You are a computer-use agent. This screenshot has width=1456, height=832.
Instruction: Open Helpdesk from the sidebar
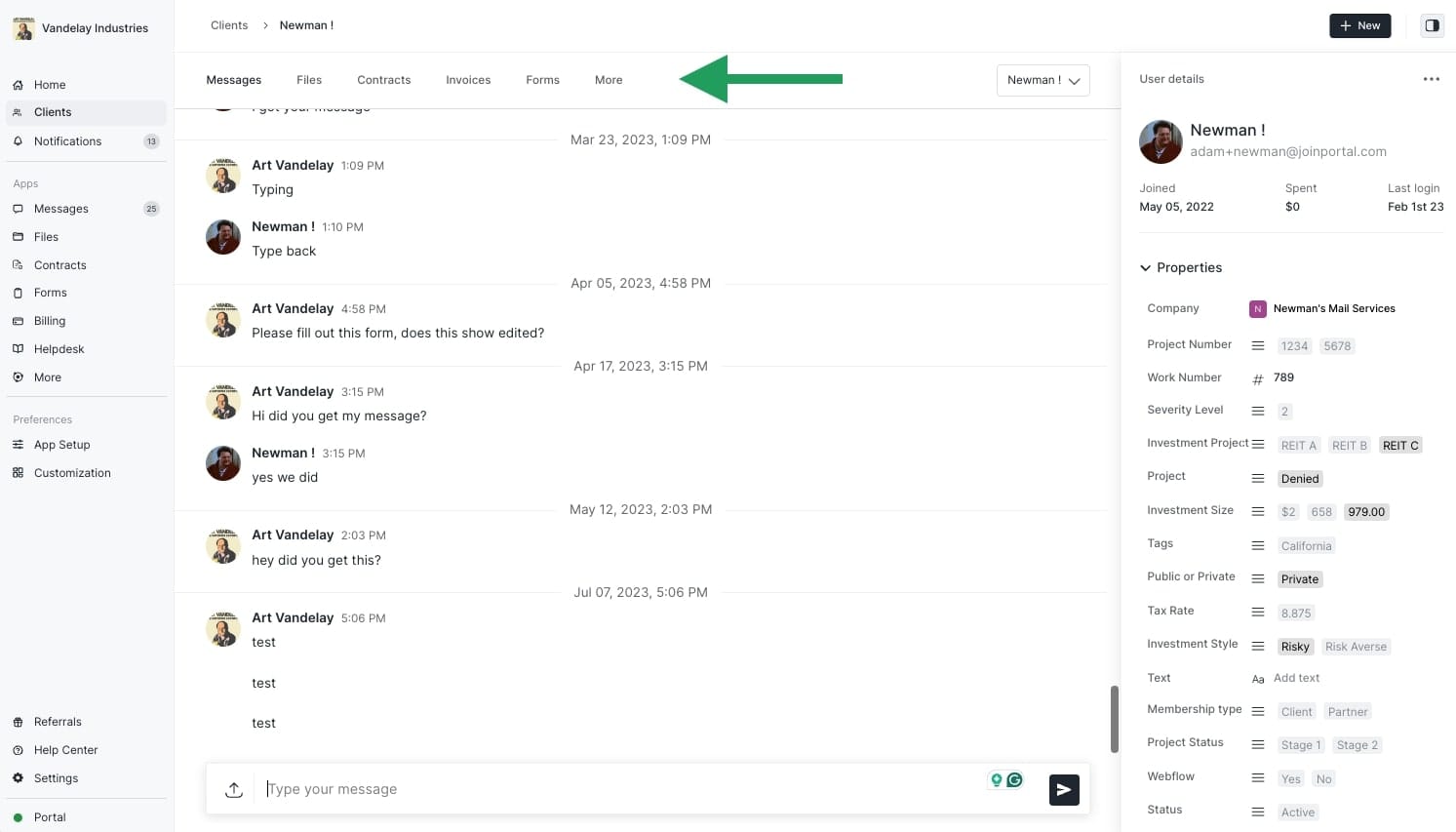(x=59, y=349)
